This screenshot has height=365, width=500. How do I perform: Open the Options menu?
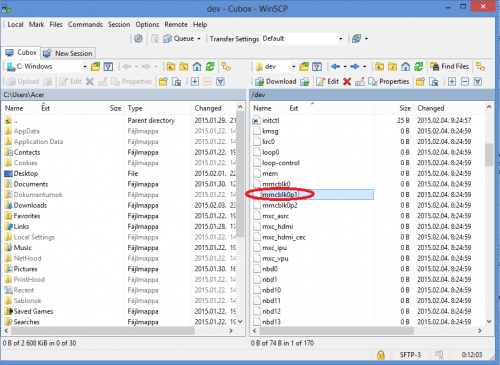(x=147, y=25)
